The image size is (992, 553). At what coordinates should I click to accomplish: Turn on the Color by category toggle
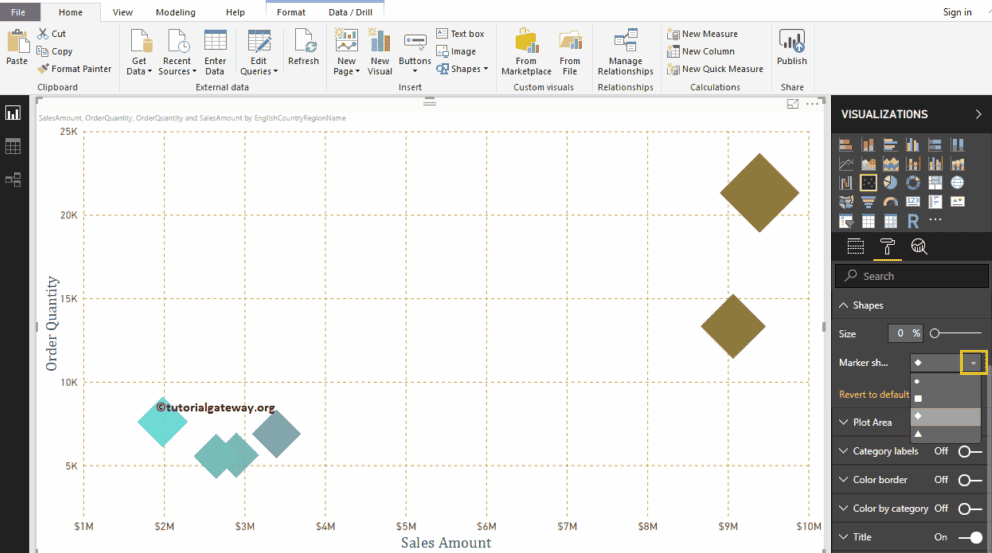click(x=969, y=508)
